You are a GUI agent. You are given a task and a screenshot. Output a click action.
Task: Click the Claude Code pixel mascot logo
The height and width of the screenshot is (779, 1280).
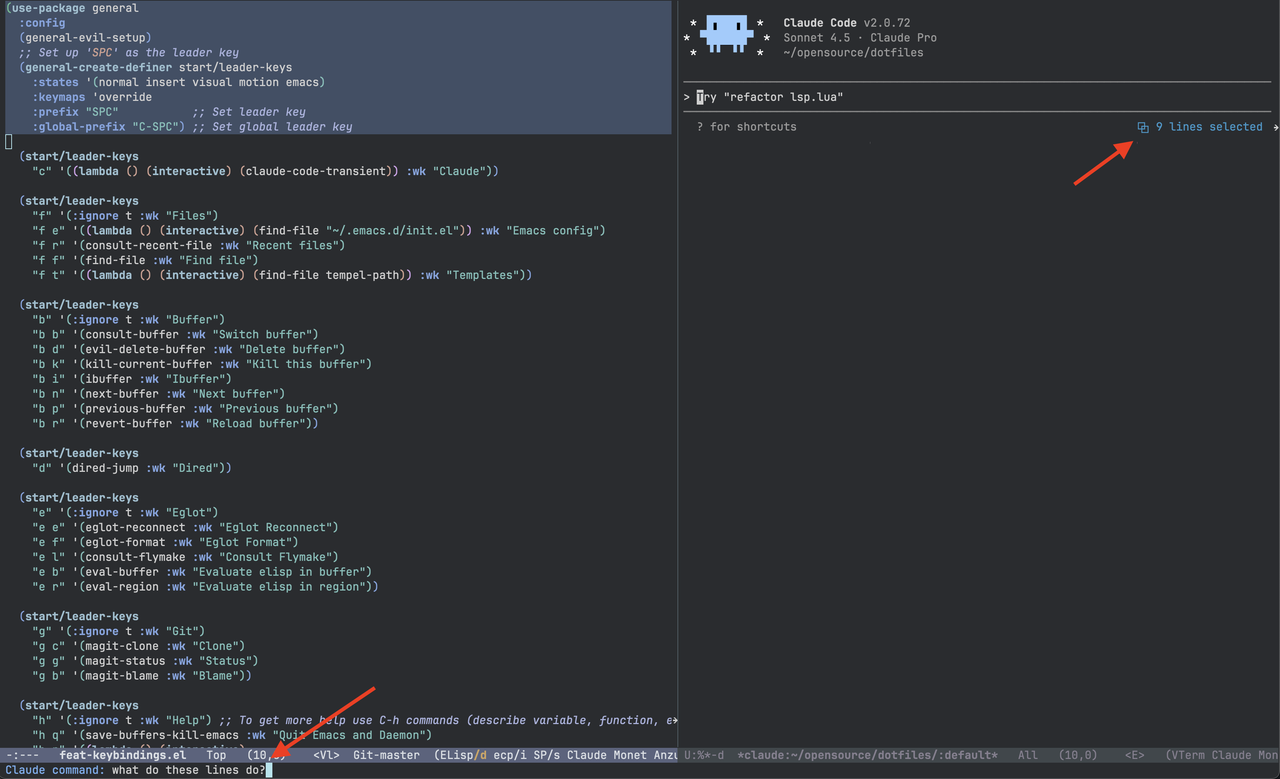tap(726, 33)
